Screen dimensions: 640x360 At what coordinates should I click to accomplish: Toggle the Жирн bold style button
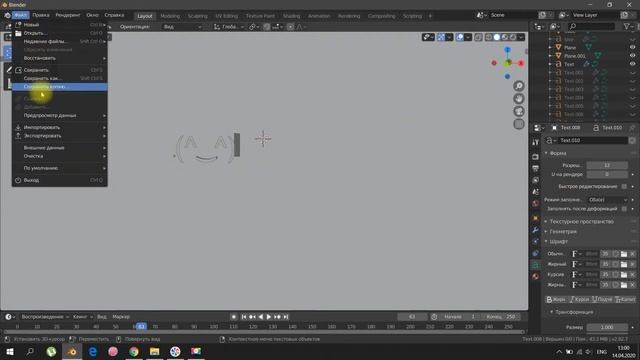coord(556,299)
